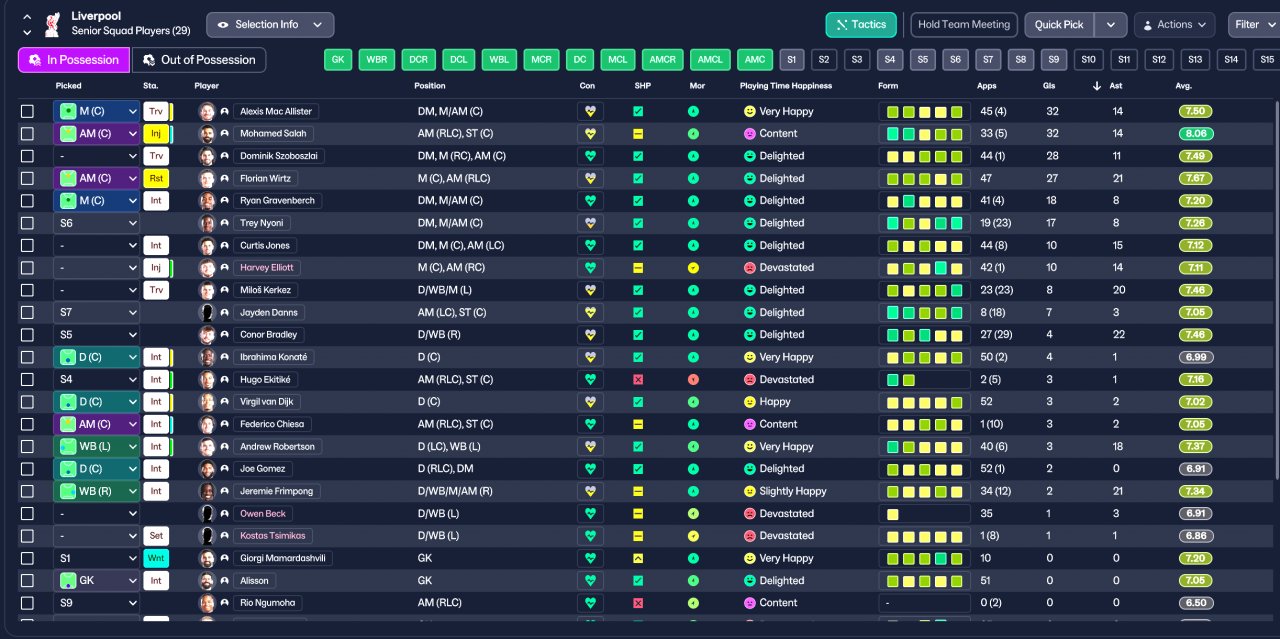Click the sort arrow next to Gls
This screenshot has width=1280, height=639.
(1097, 86)
